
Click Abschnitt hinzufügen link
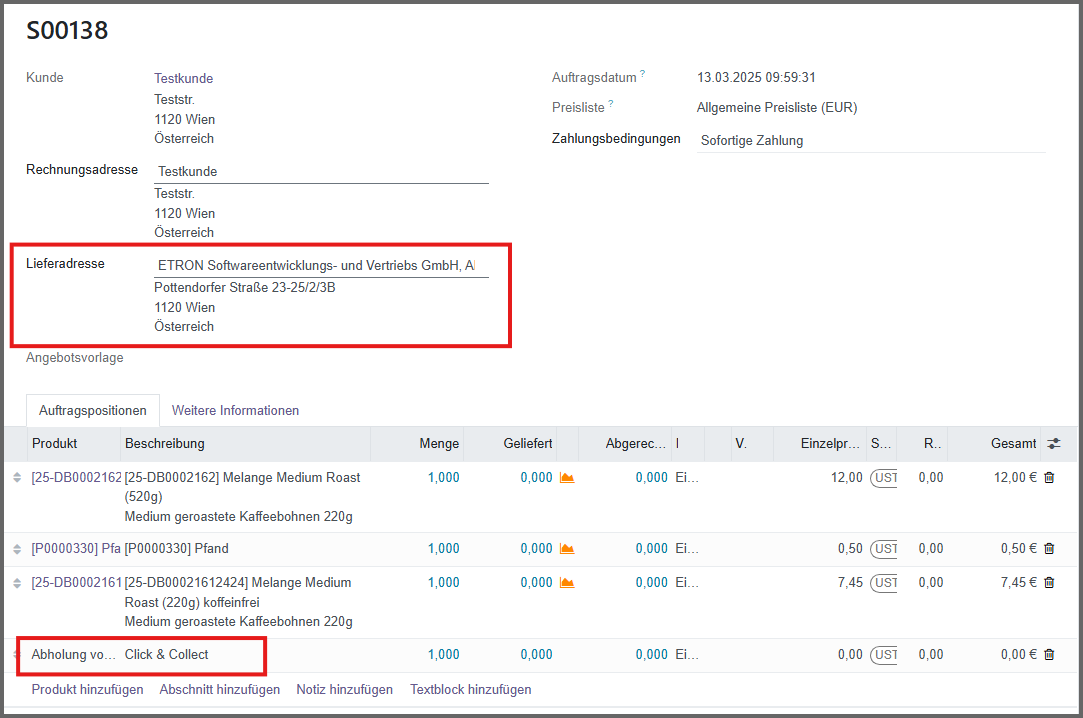(x=219, y=690)
